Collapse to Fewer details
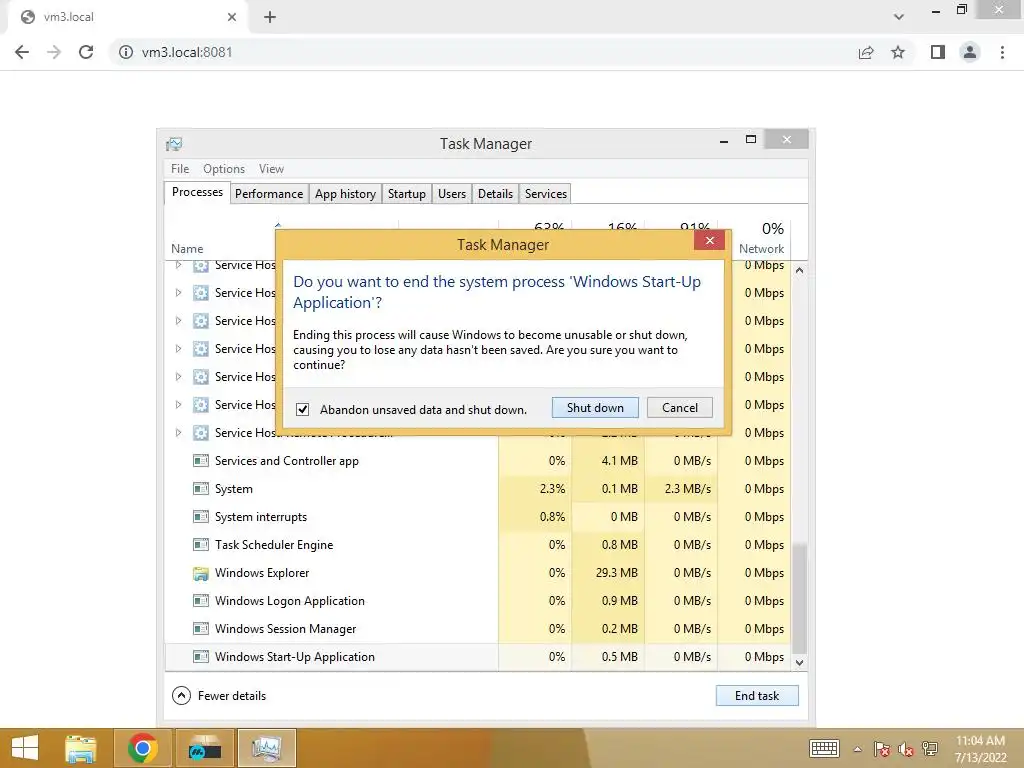This screenshot has height=768, width=1024. [219, 696]
